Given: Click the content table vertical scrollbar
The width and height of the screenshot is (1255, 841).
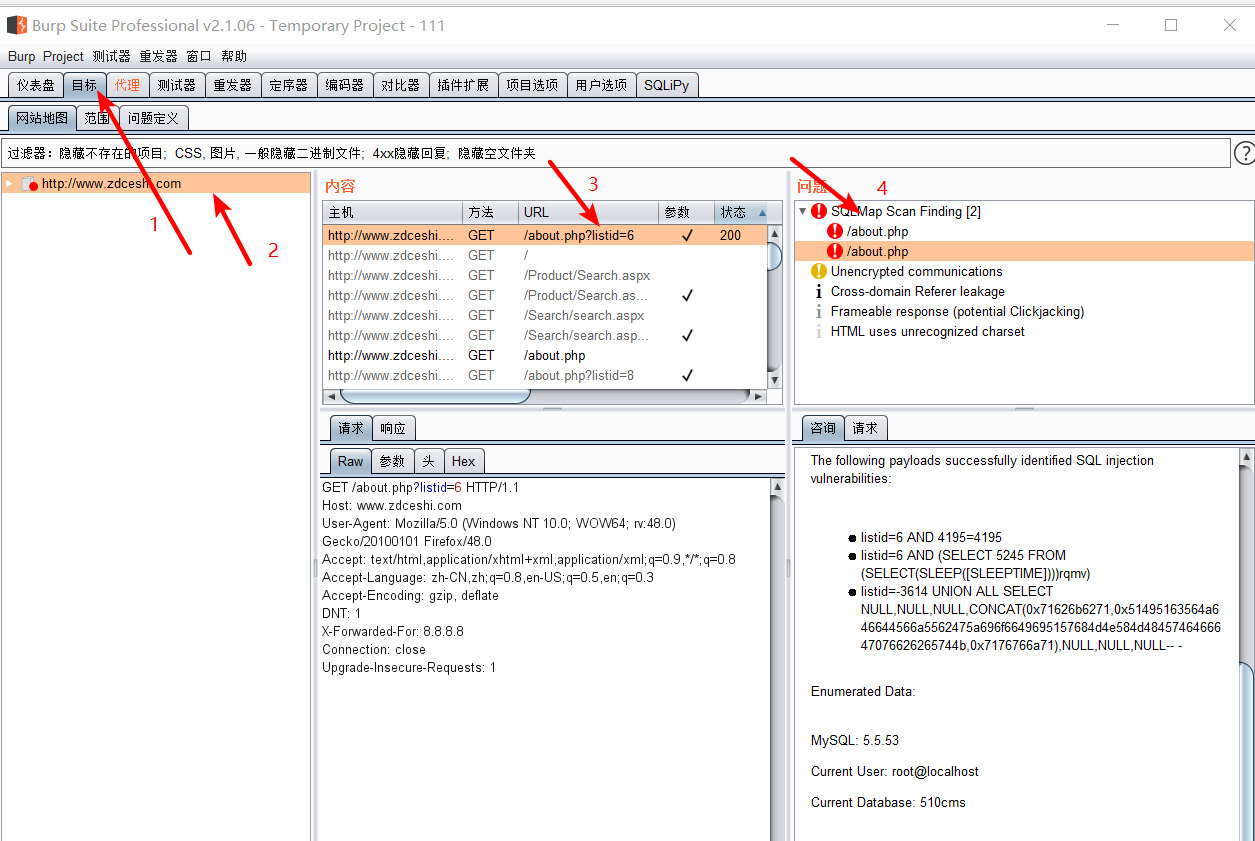Looking at the screenshot, I should pyautogui.click(x=775, y=306).
